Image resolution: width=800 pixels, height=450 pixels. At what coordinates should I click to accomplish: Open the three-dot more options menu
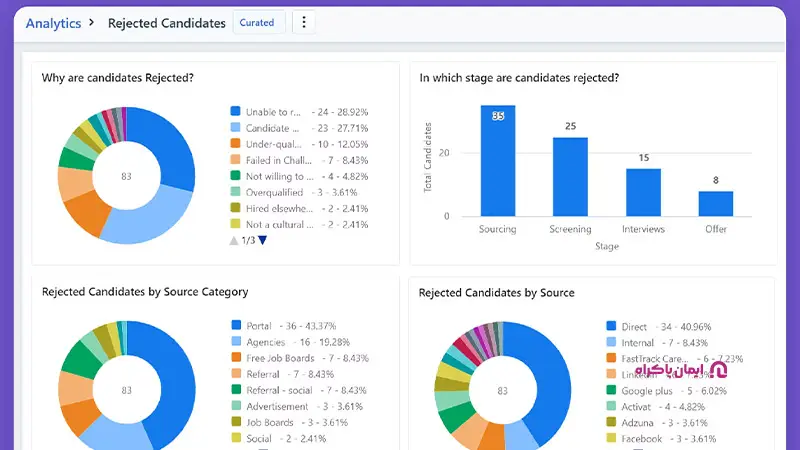(x=304, y=23)
